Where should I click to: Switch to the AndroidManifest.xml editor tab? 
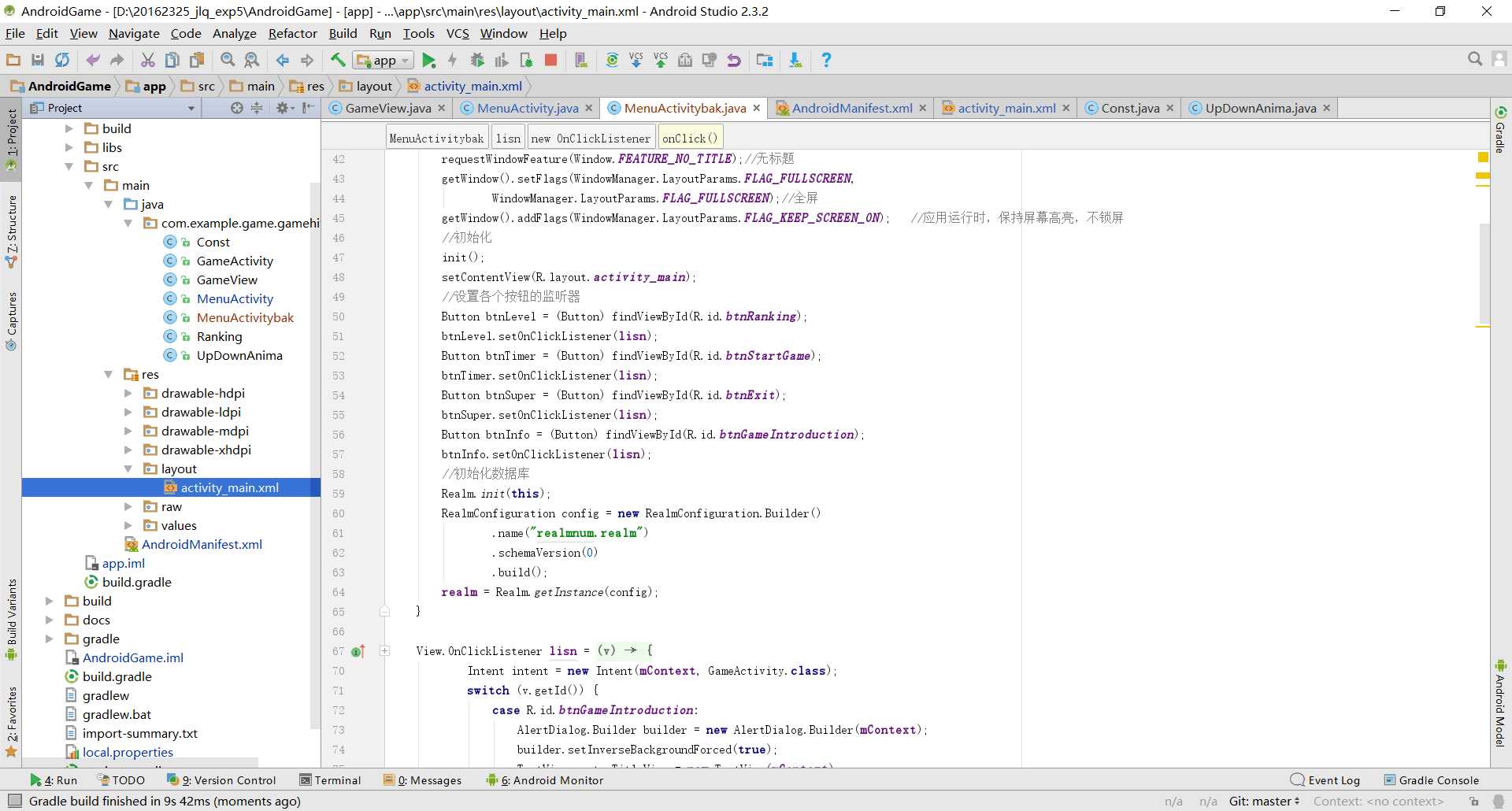point(851,108)
